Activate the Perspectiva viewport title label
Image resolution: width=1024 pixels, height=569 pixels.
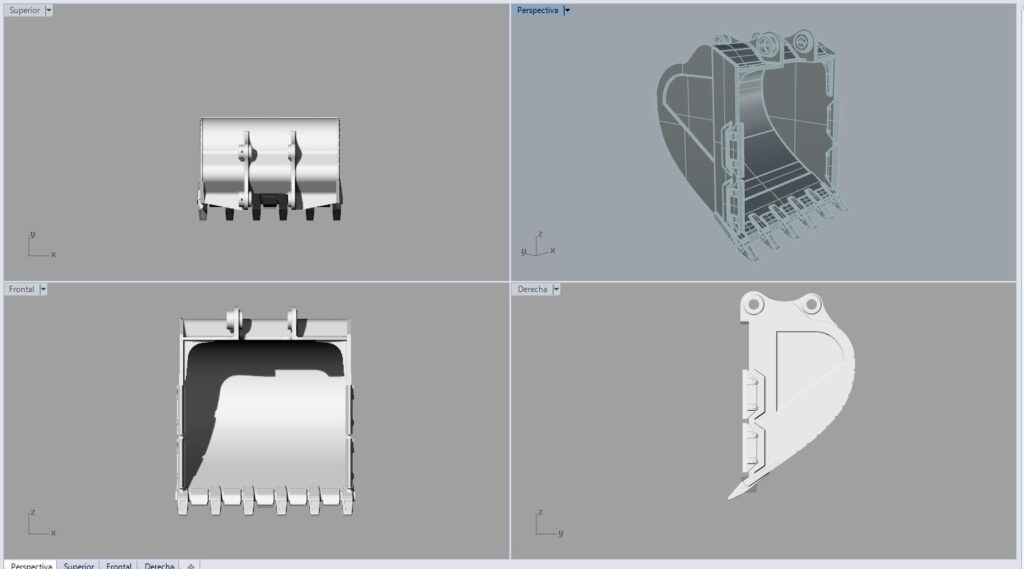(x=537, y=10)
